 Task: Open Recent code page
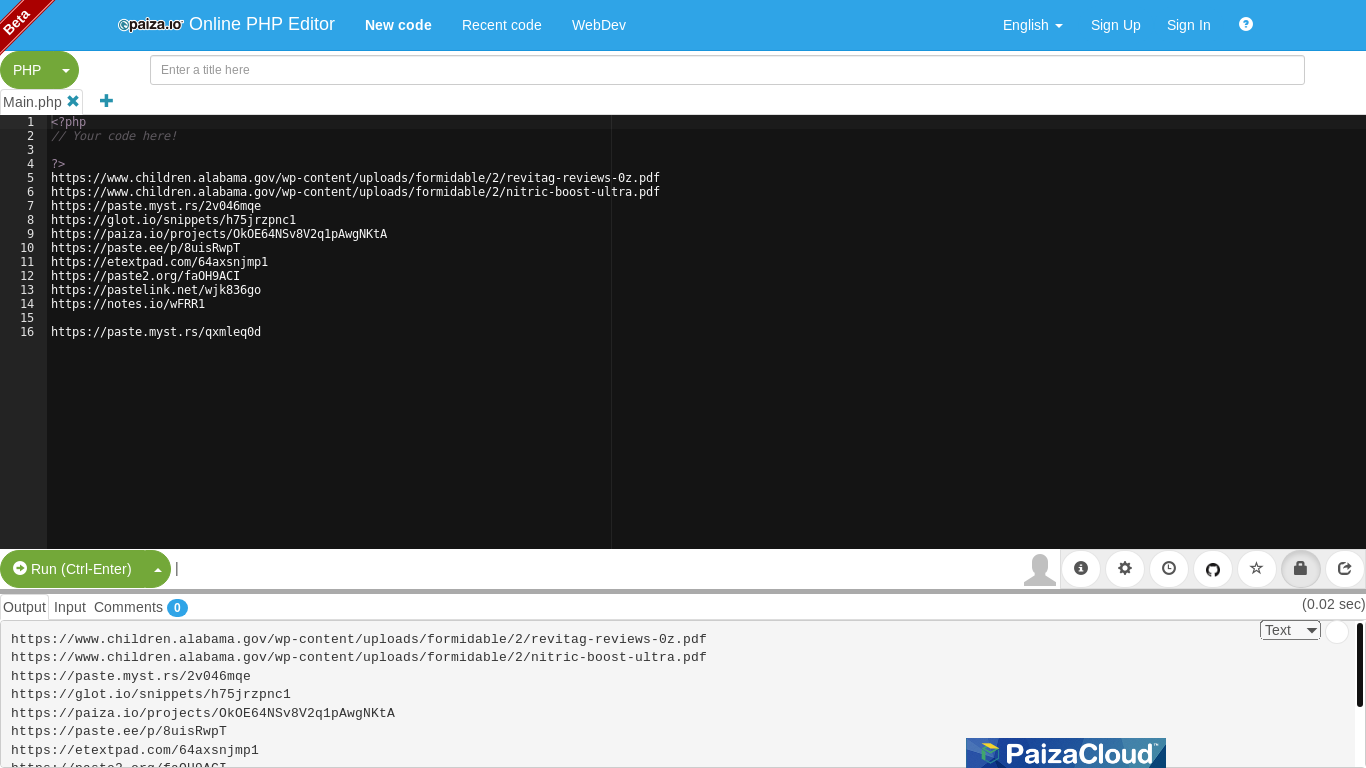502,25
